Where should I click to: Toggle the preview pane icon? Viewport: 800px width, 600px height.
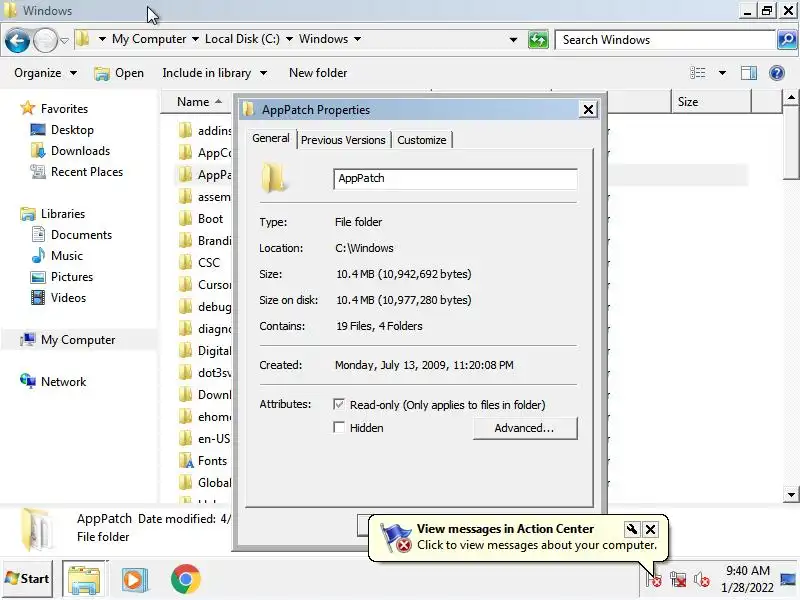tap(748, 73)
